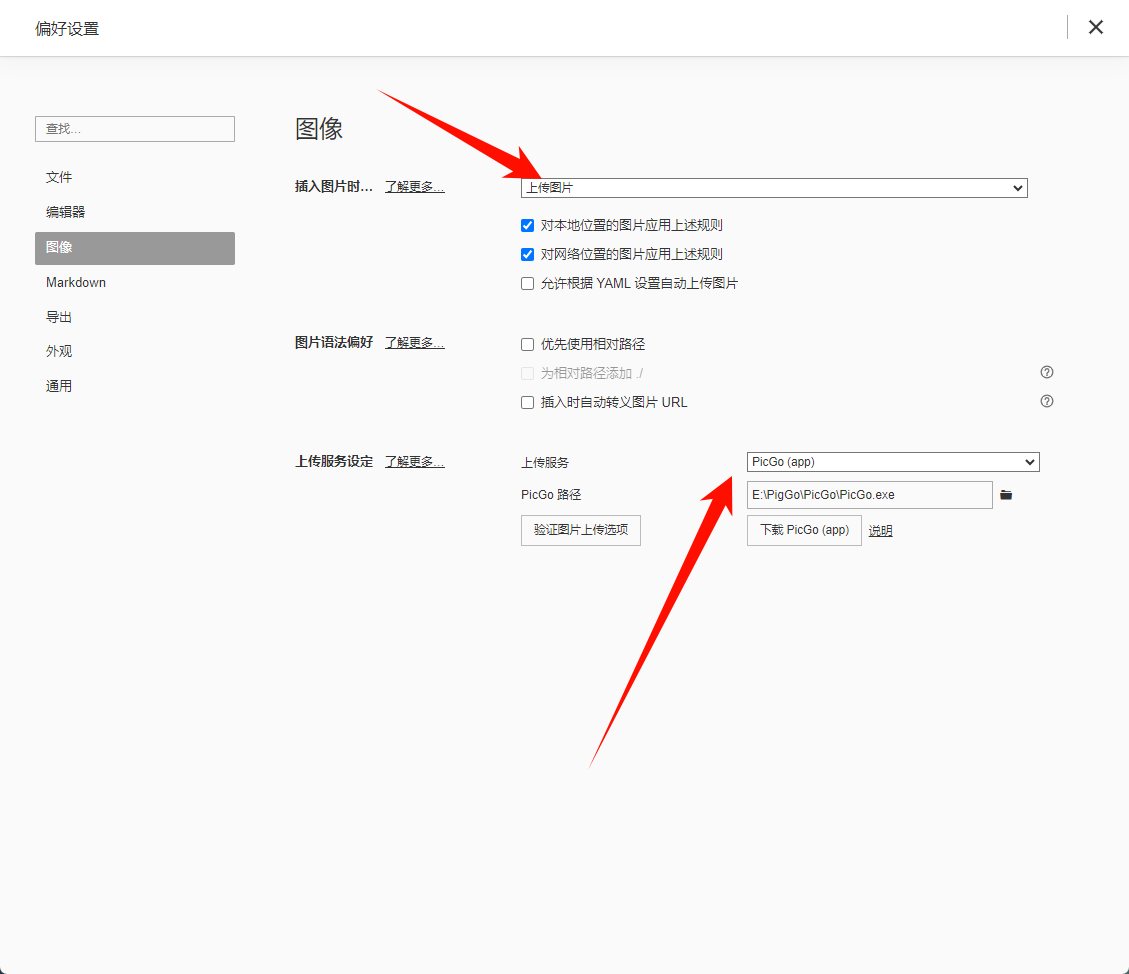Go to 导出 settings section
1129x974 pixels.
(x=59, y=318)
